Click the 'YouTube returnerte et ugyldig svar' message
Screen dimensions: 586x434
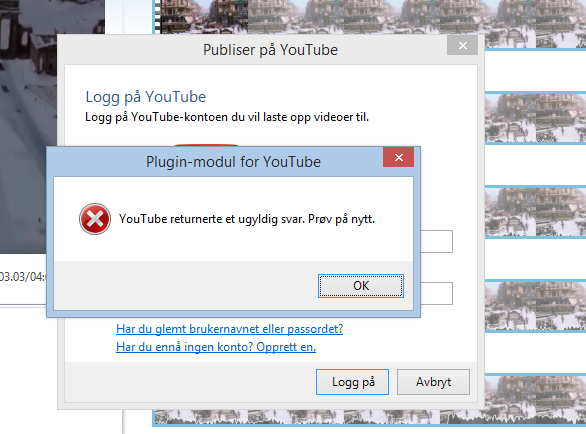pos(247,219)
